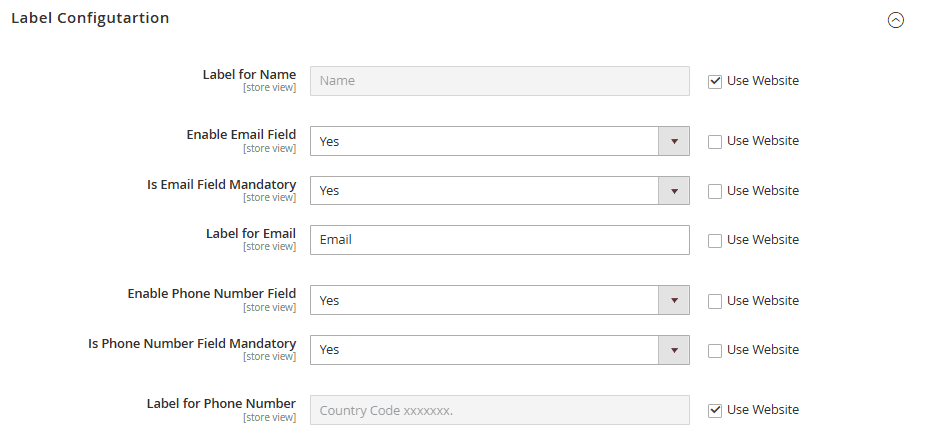Check Use Website for Is Email Field Mandatory
The width and height of the screenshot is (927, 435).
coord(715,190)
